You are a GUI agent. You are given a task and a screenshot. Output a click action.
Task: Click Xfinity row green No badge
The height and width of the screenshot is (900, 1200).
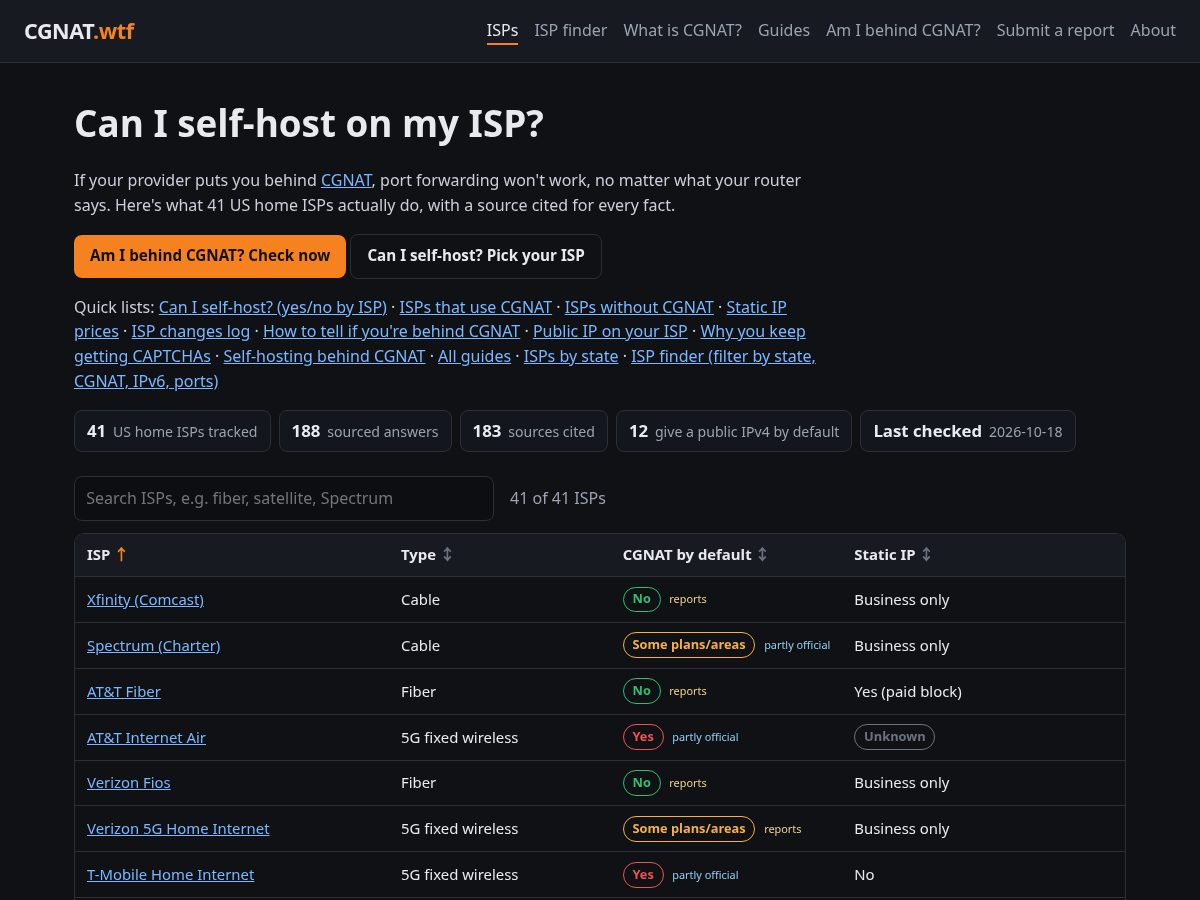[642, 600]
